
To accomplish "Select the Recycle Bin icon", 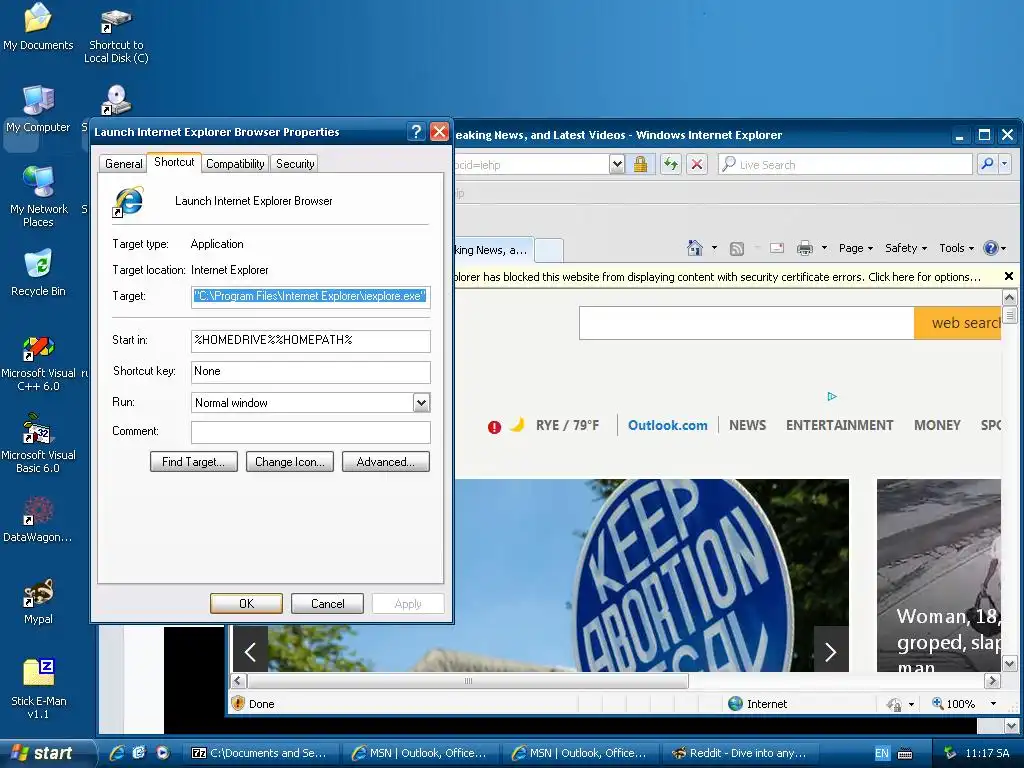I will [x=38, y=273].
